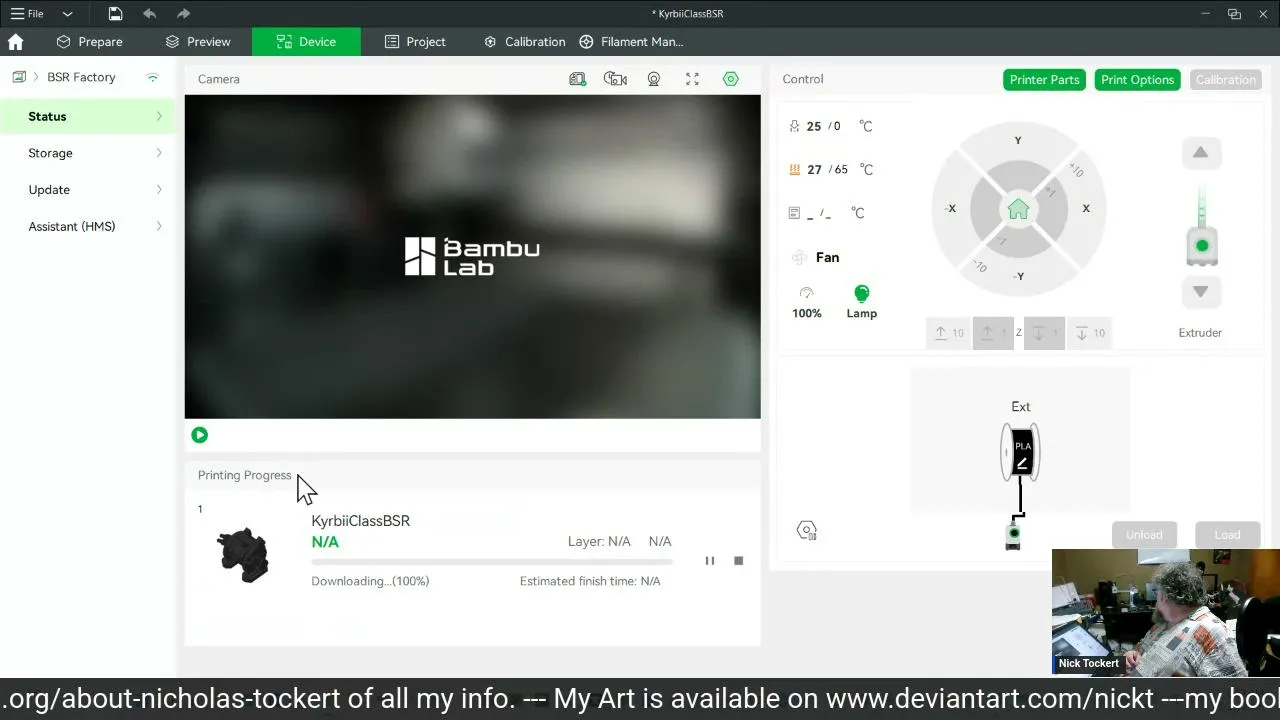Image resolution: width=1280 pixels, height=720 pixels.
Task: Click the 'Estimated finish time: N/A' text
Action: 590,581
